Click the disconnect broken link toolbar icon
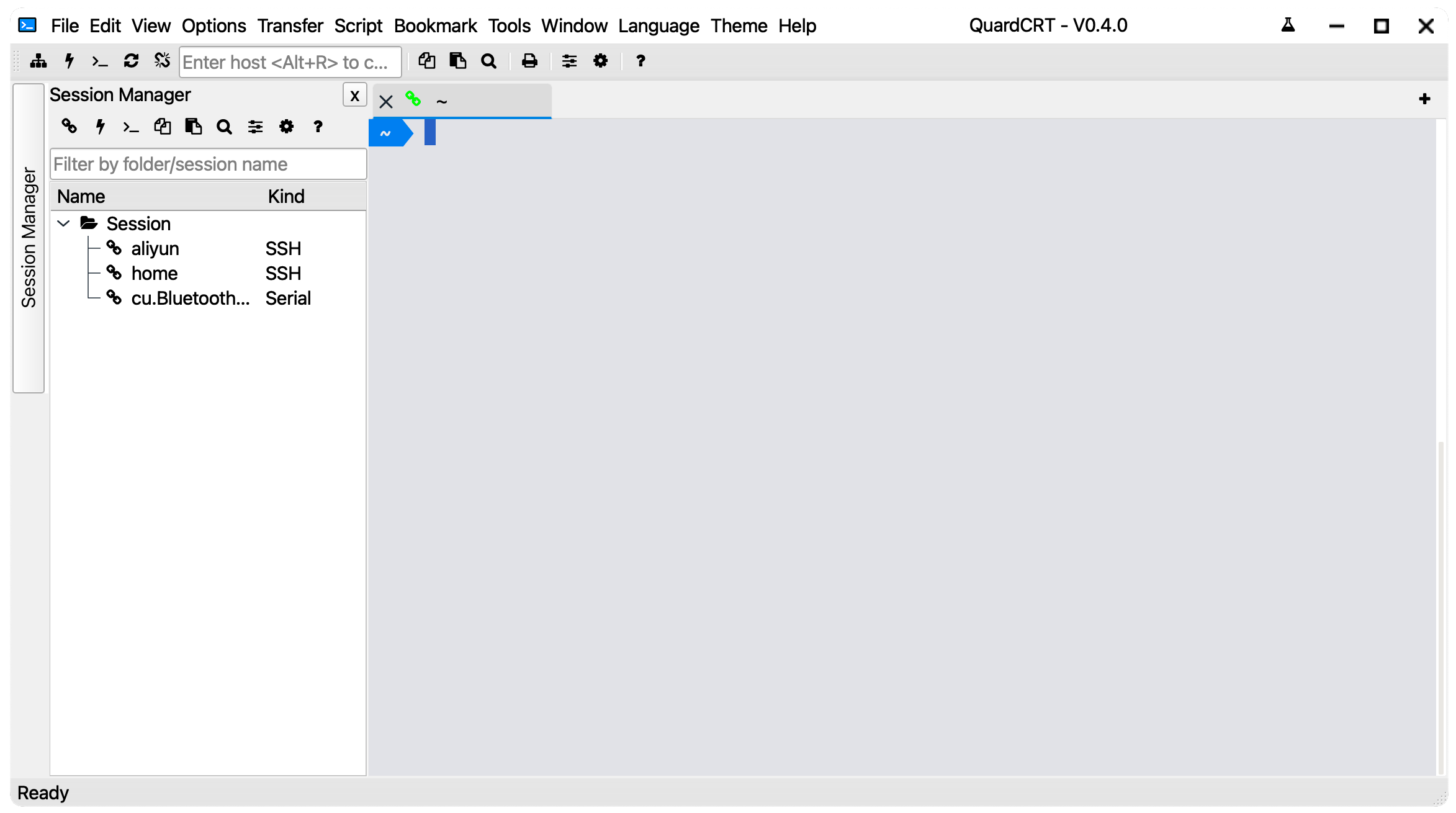 (x=162, y=61)
